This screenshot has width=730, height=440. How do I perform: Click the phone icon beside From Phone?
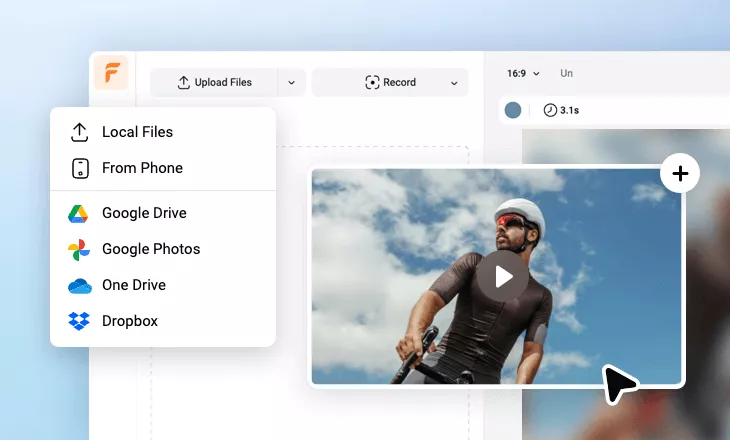pyautogui.click(x=80, y=168)
